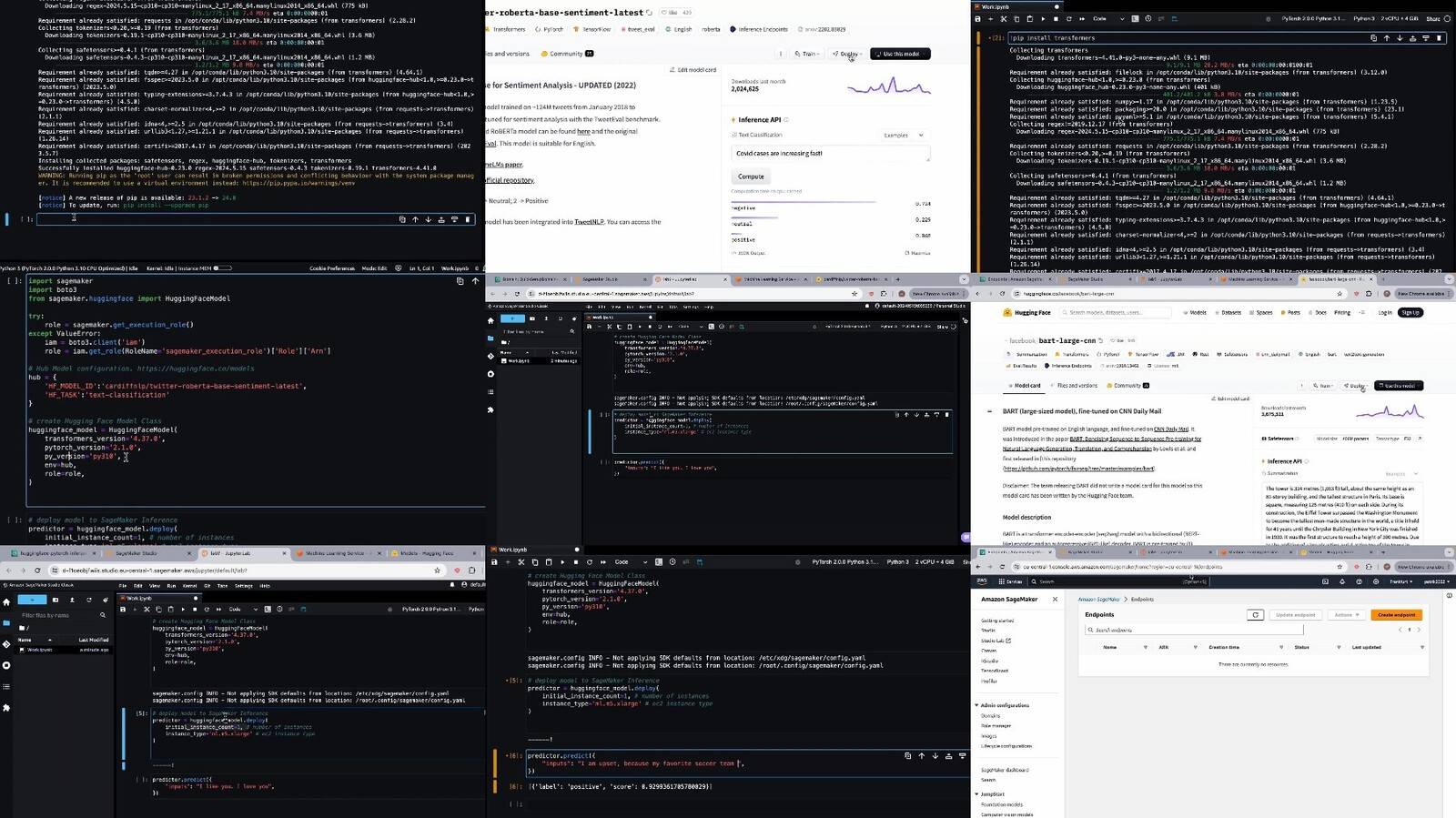Stop kernel in the pip install transformers notebook toolbar
This screenshot has height=818, width=1456.
pos(1056,18)
